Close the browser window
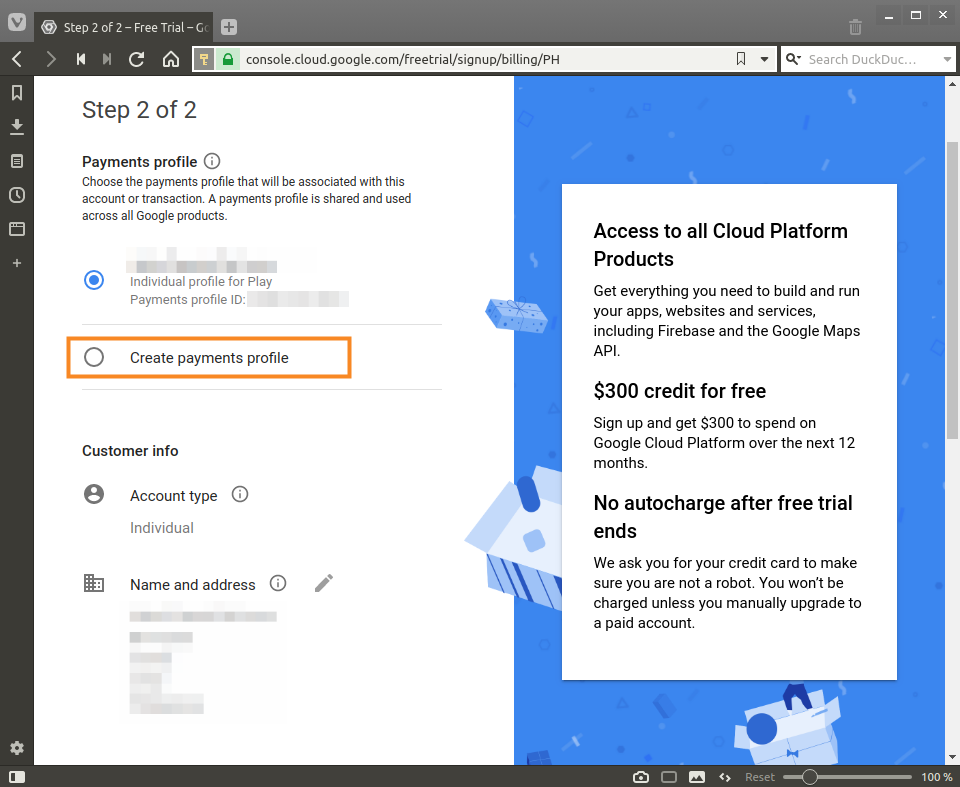Screen dimensions: 960x787 click(943, 16)
